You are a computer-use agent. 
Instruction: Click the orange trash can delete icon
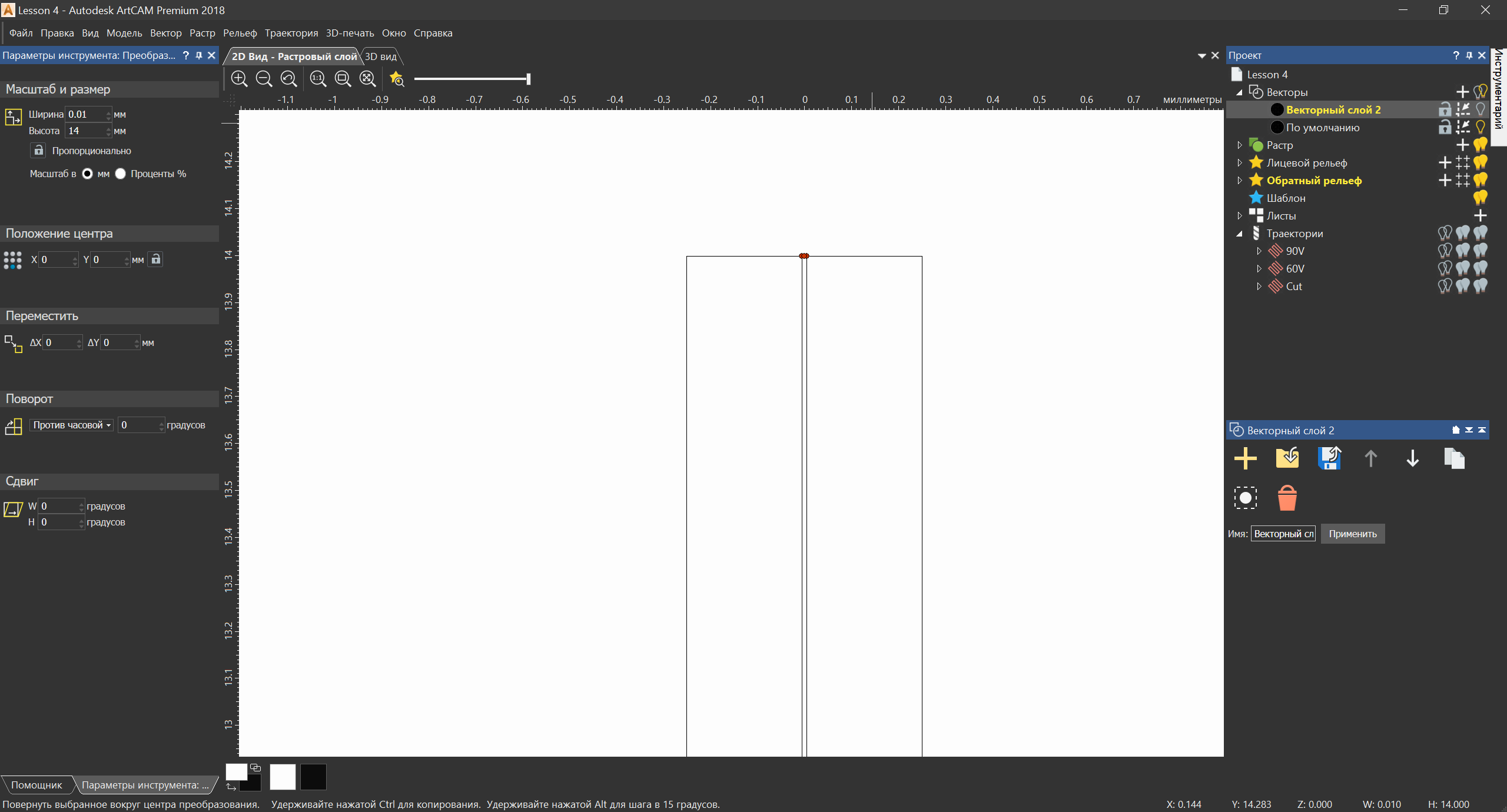(1287, 498)
